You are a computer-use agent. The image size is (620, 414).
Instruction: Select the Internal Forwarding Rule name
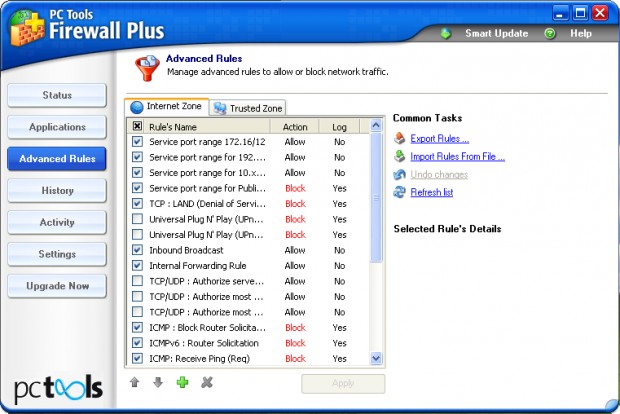[198, 265]
